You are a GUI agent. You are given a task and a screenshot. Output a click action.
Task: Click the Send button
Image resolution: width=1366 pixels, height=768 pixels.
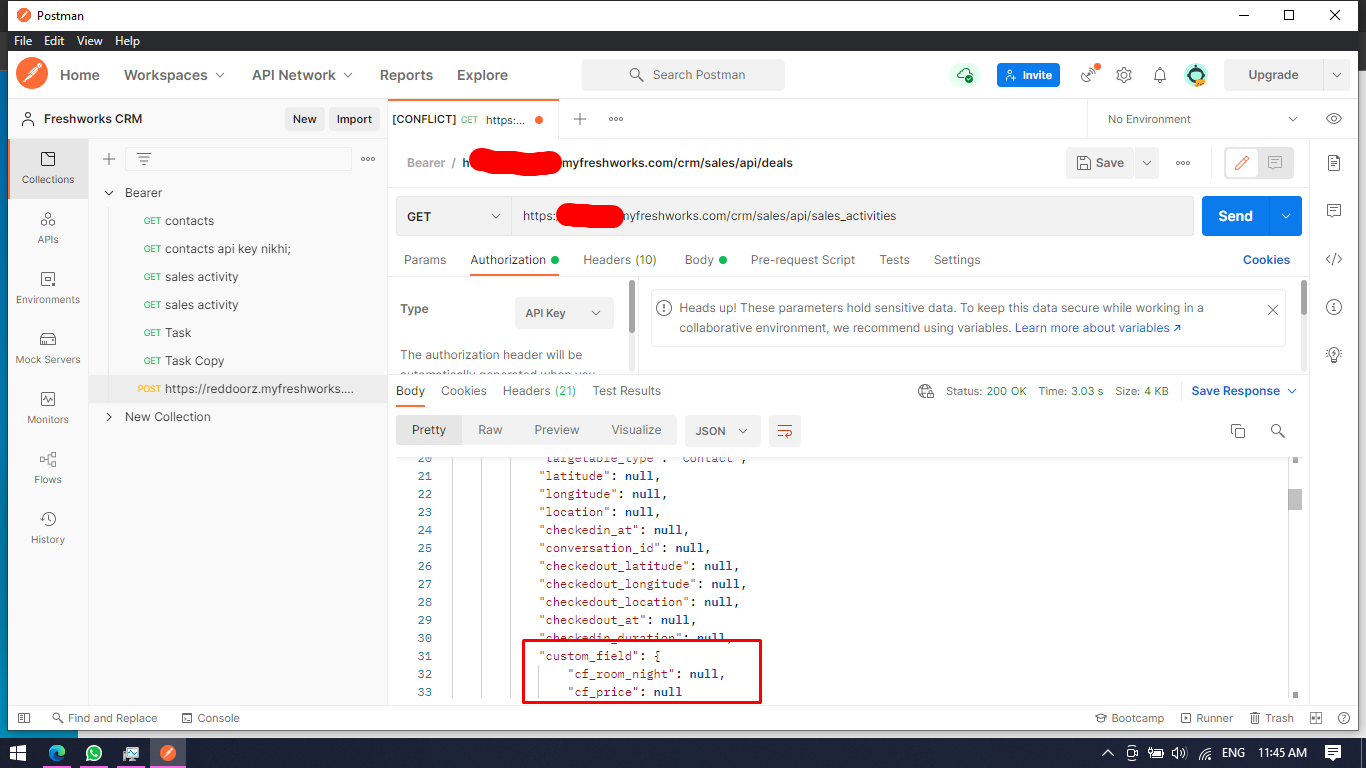(x=1236, y=216)
